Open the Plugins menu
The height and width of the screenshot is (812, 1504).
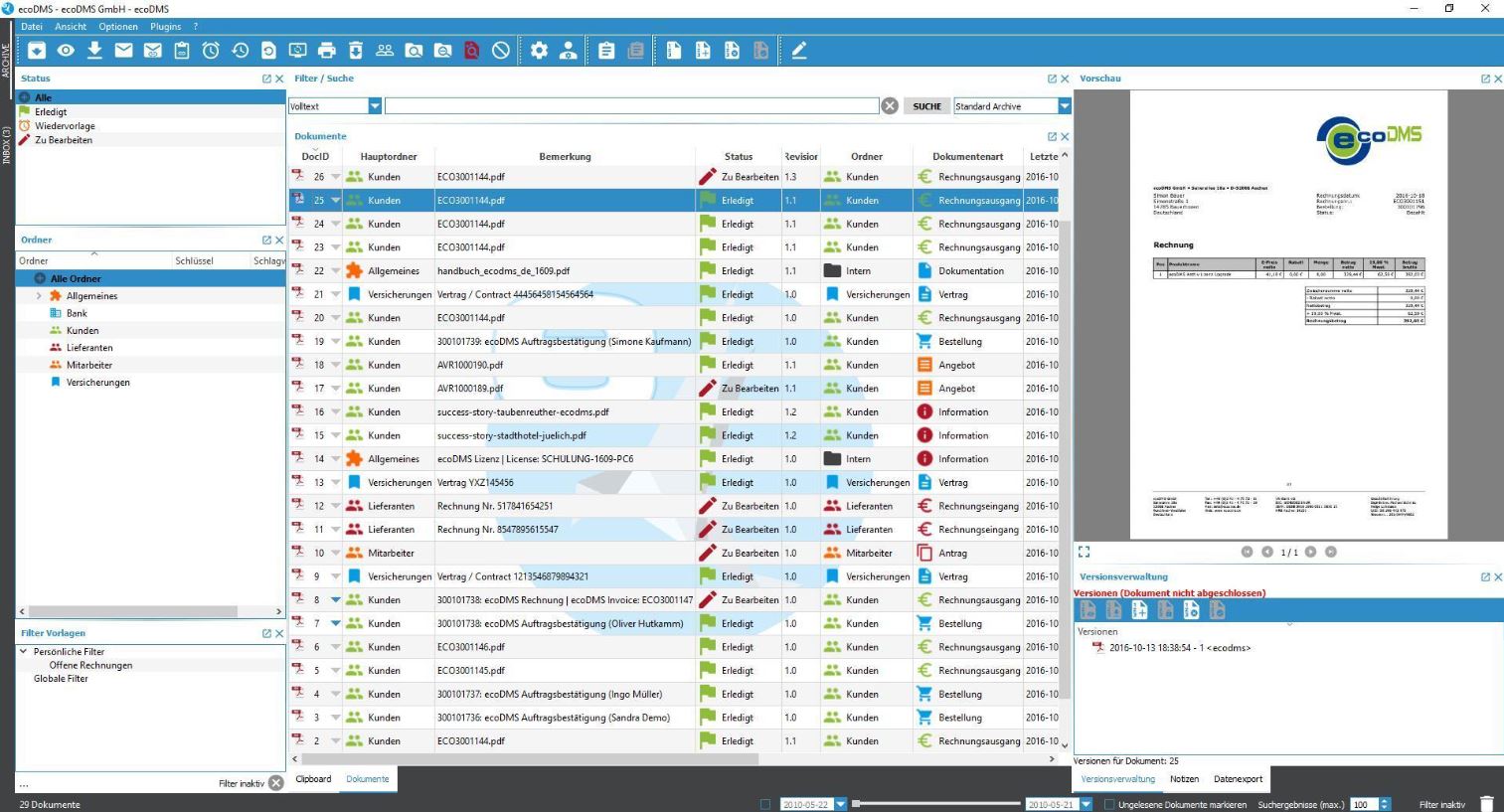tap(165, 26)
